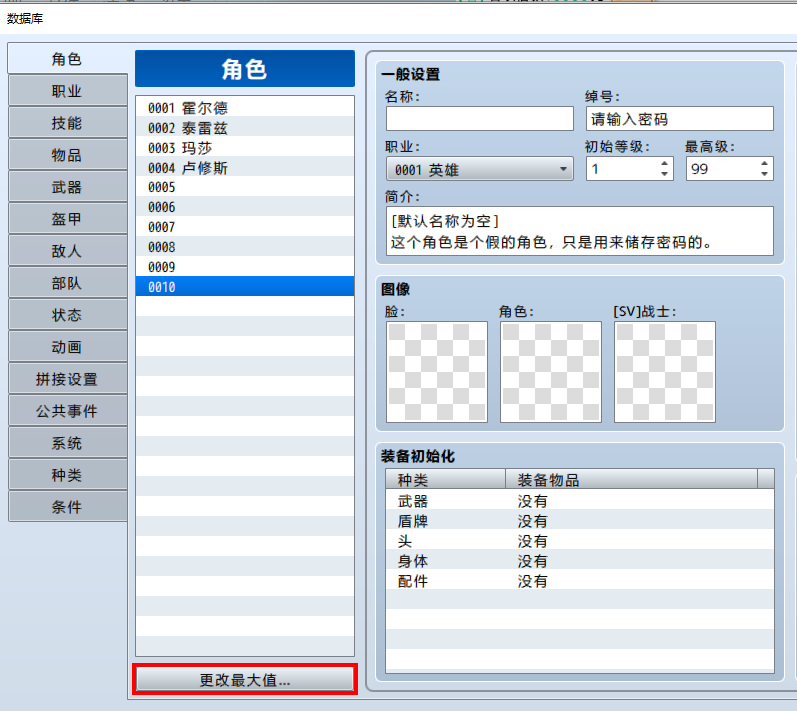
Task: Open the 物品 tab
Action: tap(67, 155)
